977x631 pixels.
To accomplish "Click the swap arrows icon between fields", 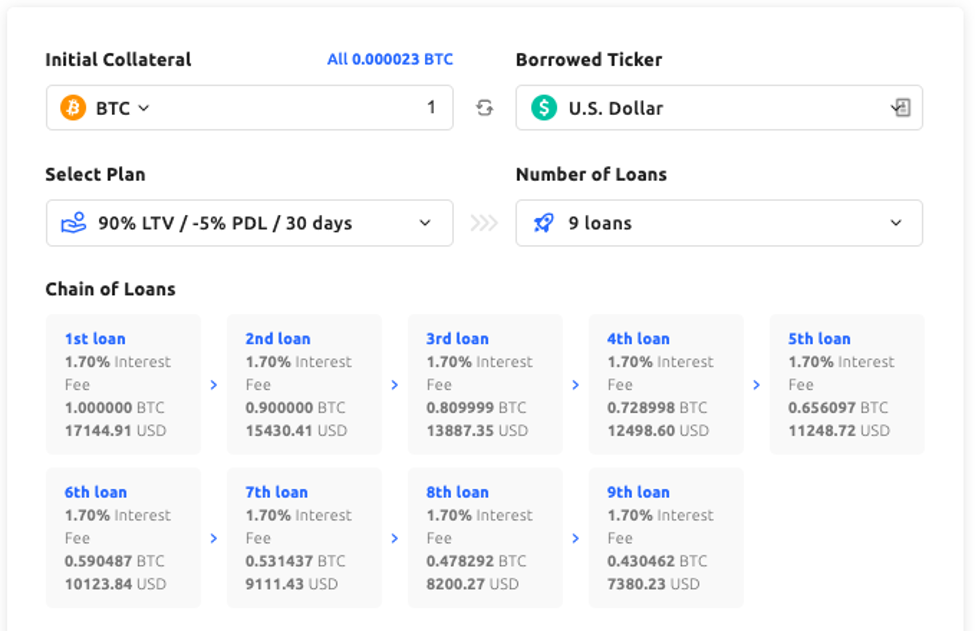I will click(484, 108).
